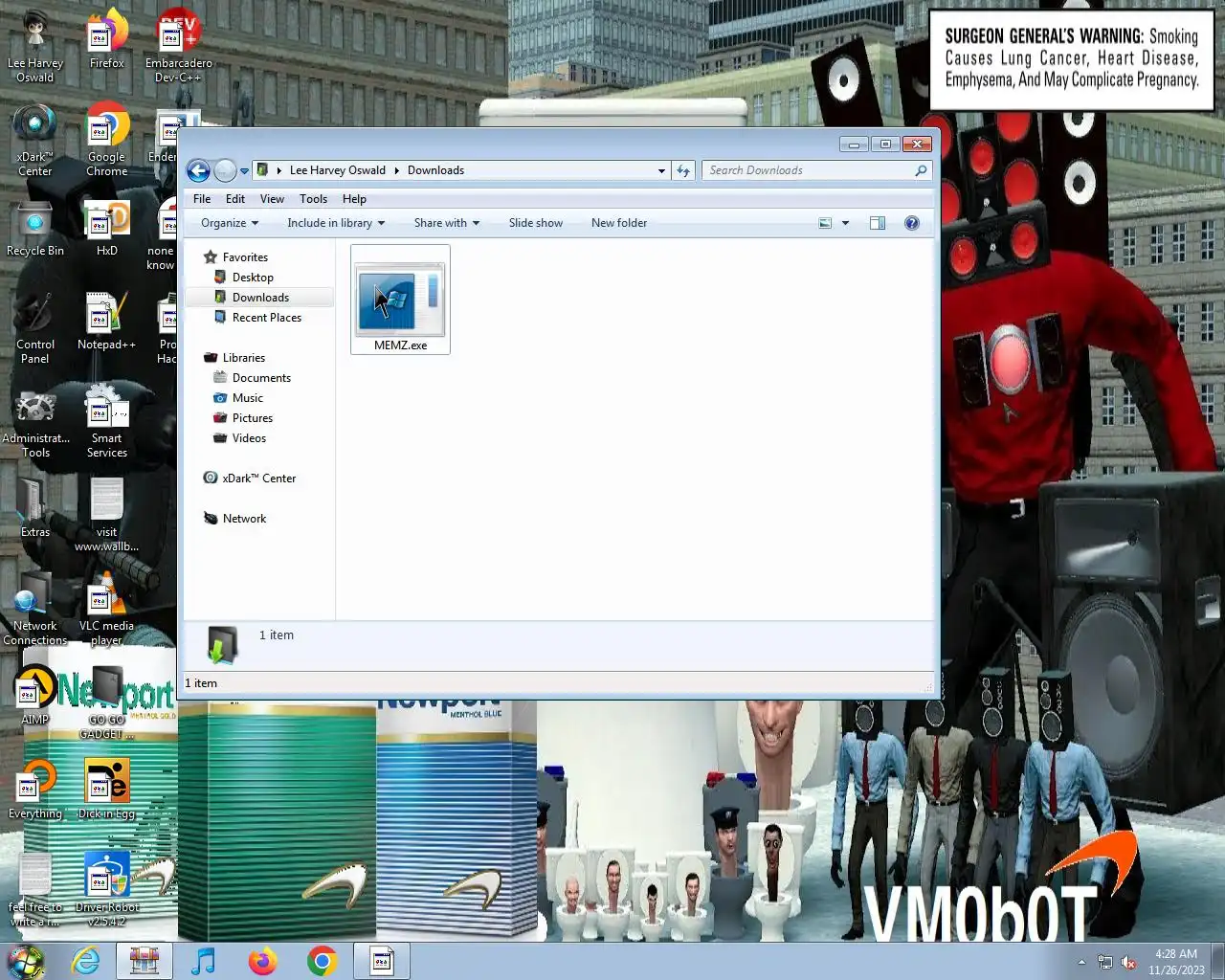Select the MEMZ.exe file in Downloads

(x=400, y=300)
